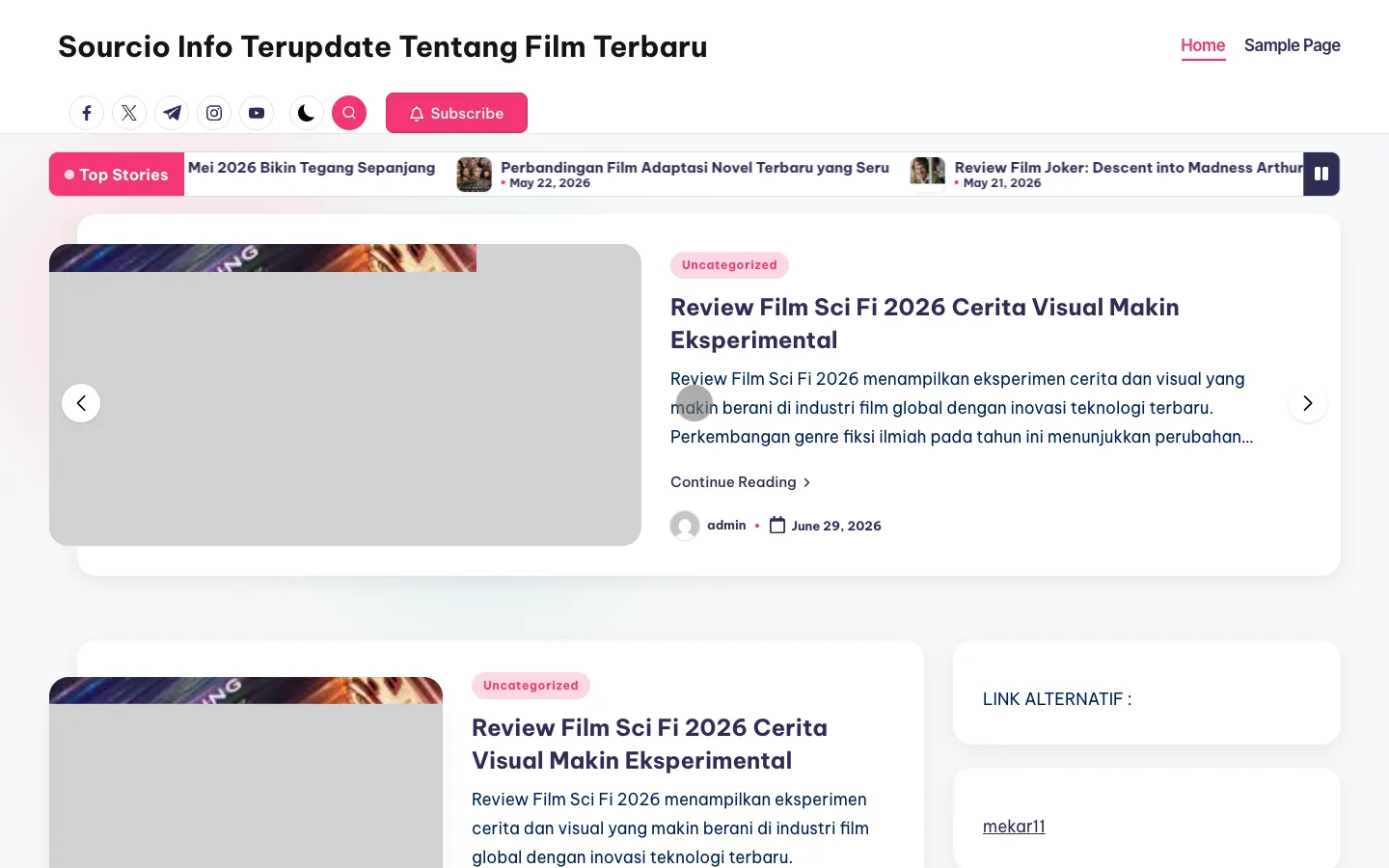This screenshot has height=868, width=1389.
Task: Open the YouTube social icon
Action: [257, 113]
